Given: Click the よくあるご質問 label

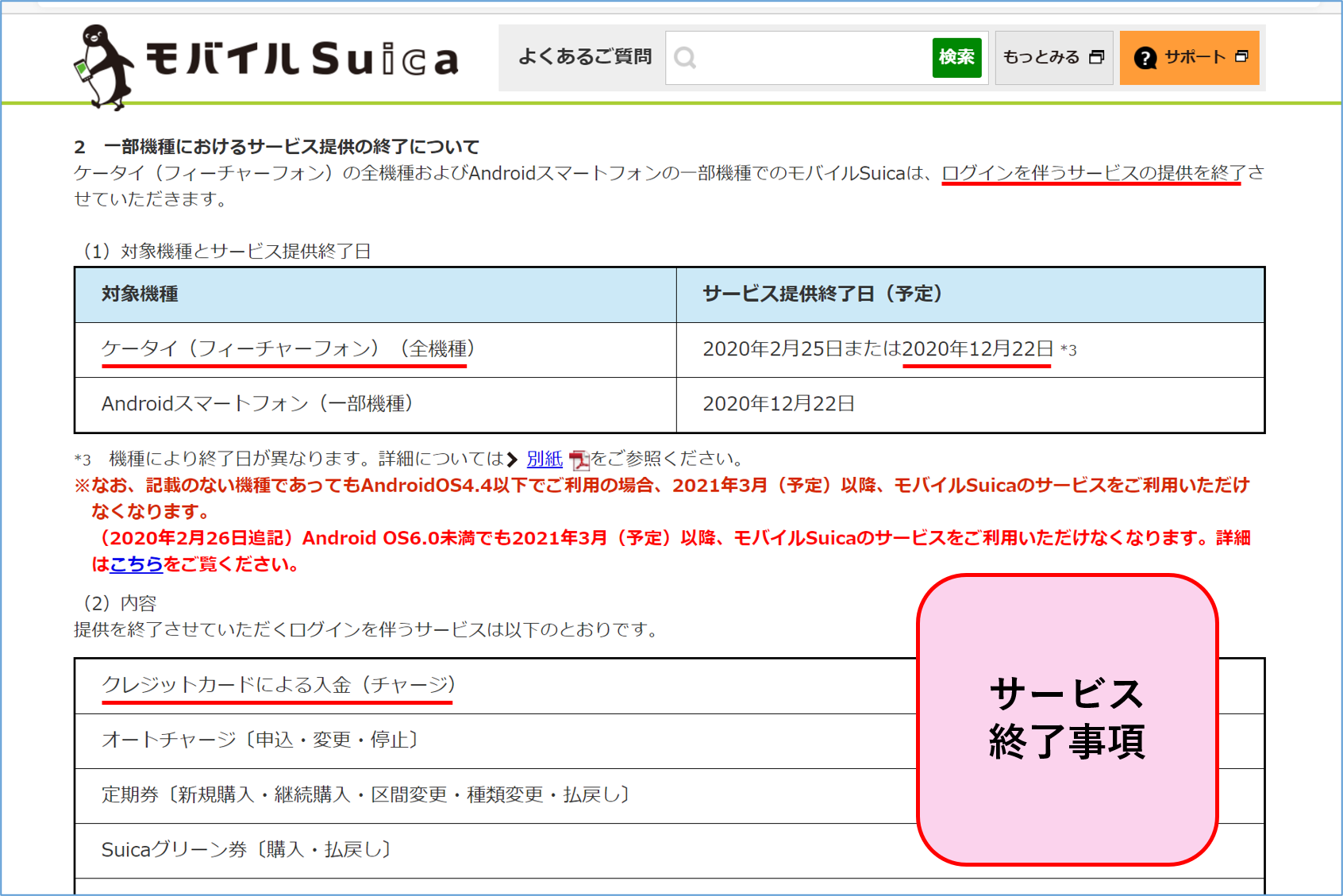Looking at the screenshot, I should 585,57.
